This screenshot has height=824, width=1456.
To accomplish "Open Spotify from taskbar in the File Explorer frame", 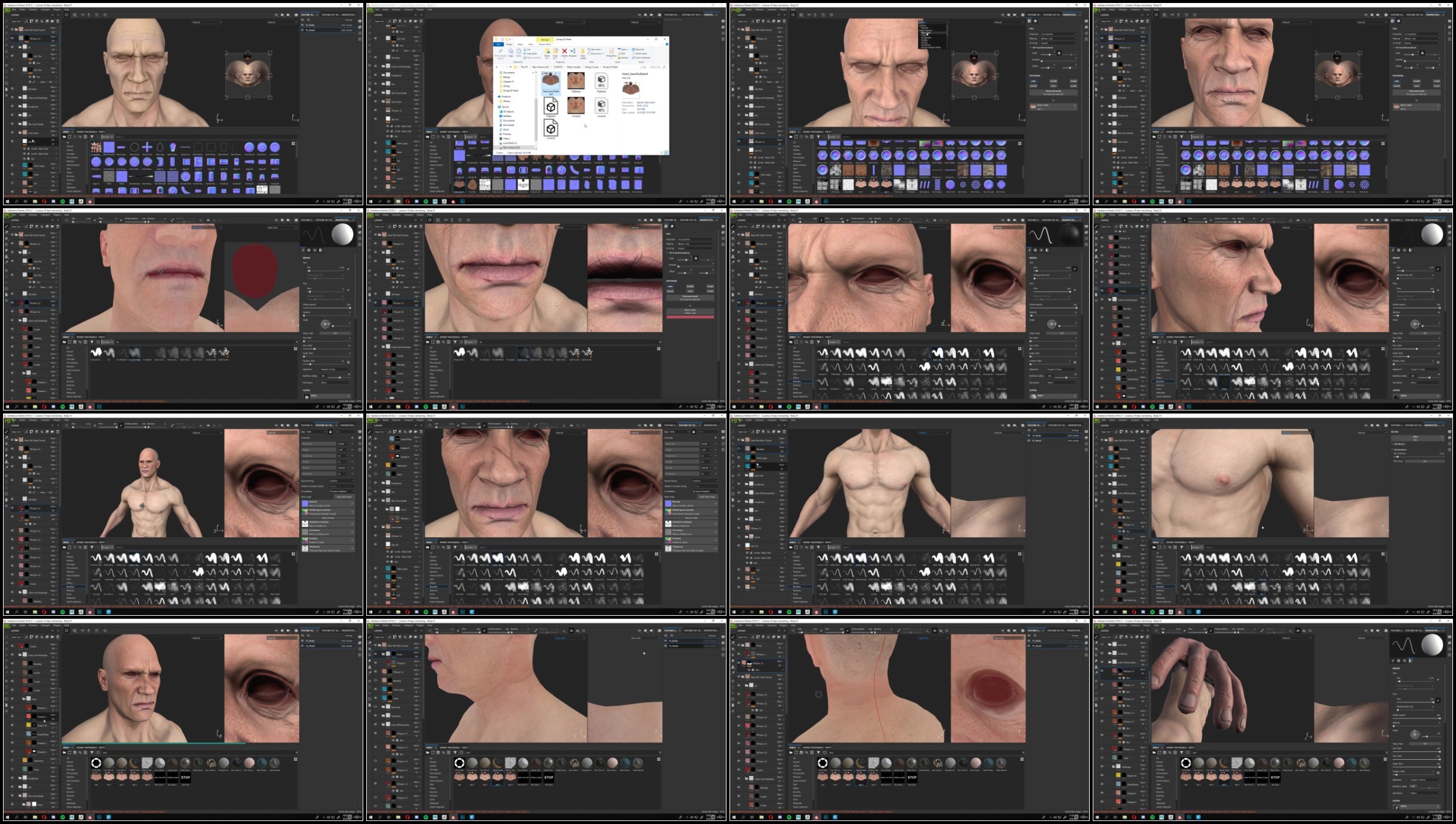I will click(426, 201).
